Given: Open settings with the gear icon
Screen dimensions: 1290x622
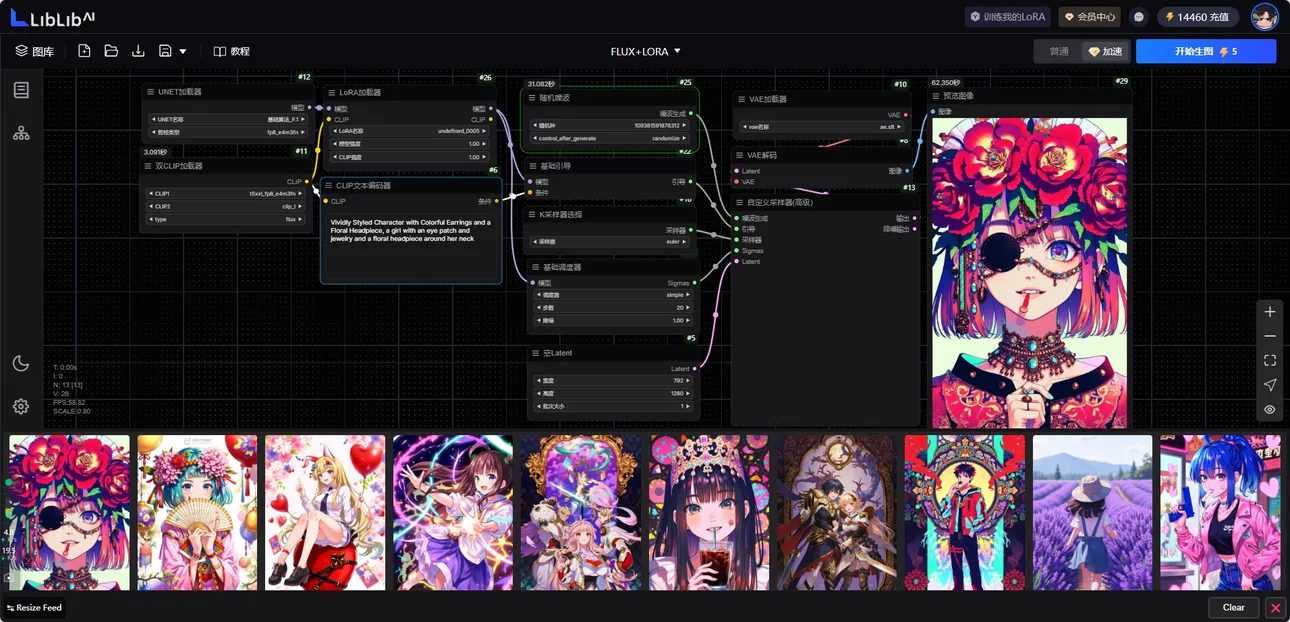Looking at the screenshot, I should point(21,406).
